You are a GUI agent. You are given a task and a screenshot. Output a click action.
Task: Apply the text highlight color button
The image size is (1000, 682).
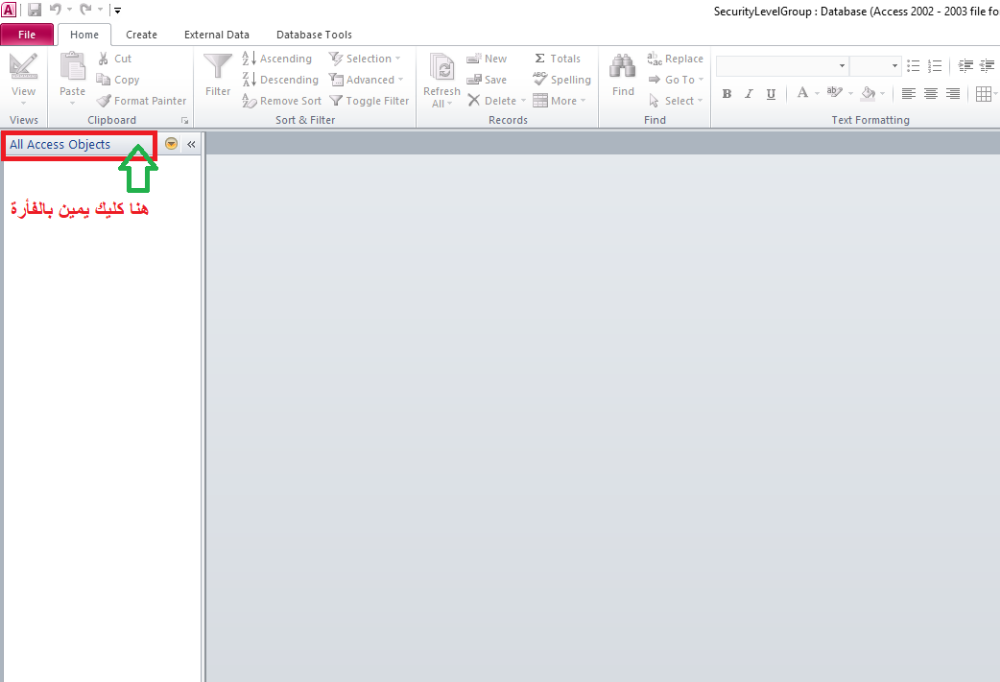point(834,93)
